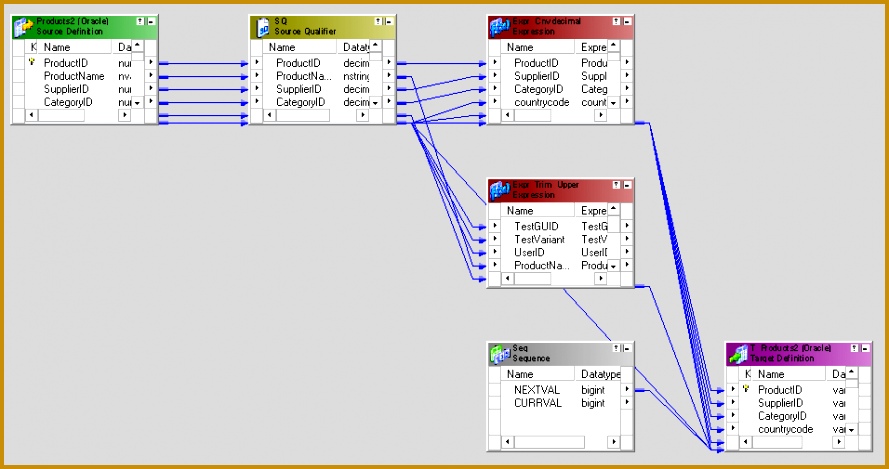Image resolution: width=889 pixels, height=469 pixels.
Task: Select the countrycode port in T_Products2 target
Action: [785, 429]
